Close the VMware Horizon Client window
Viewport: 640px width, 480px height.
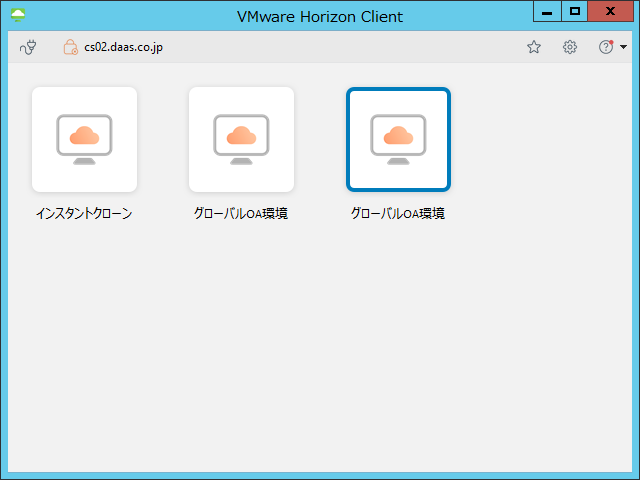click(611, 11)
